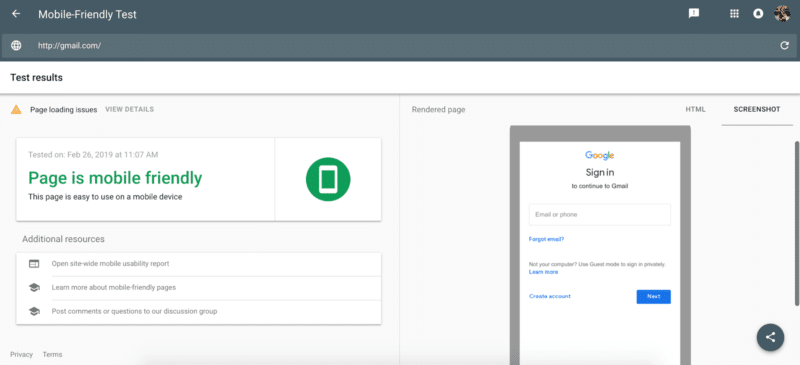Click the Mobile-Friendly Test title
Viewport: 800px width, 365px height.
(87, 14)
